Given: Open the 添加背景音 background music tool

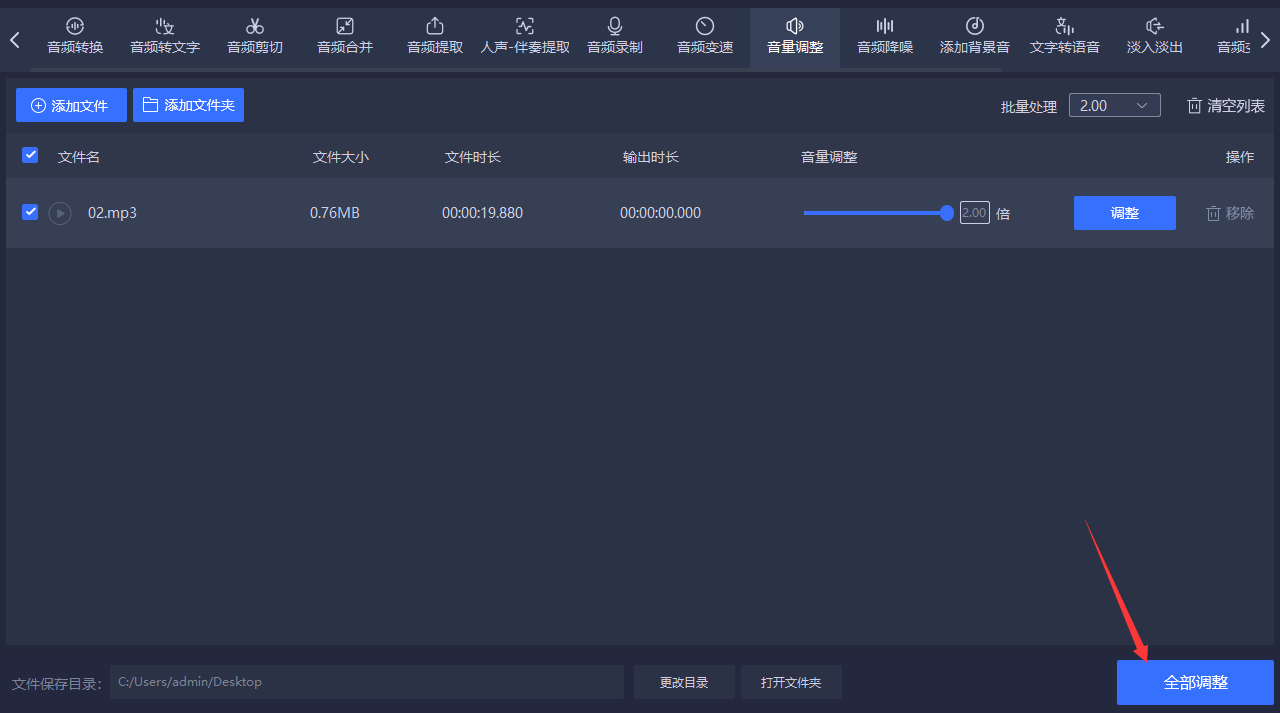Looking at the screenshot, I should pyautogui.click(x=975, y=37).
